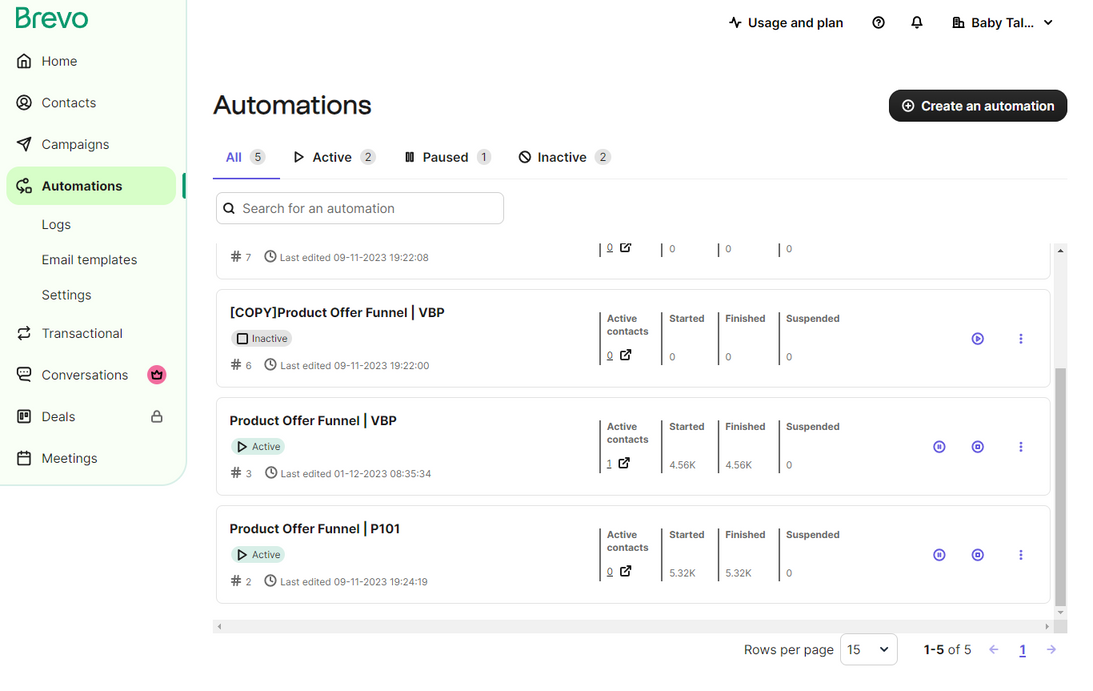
Task: Click the crown icon beside Conversations
Action: pyautogui.click(x=157, y=375)
